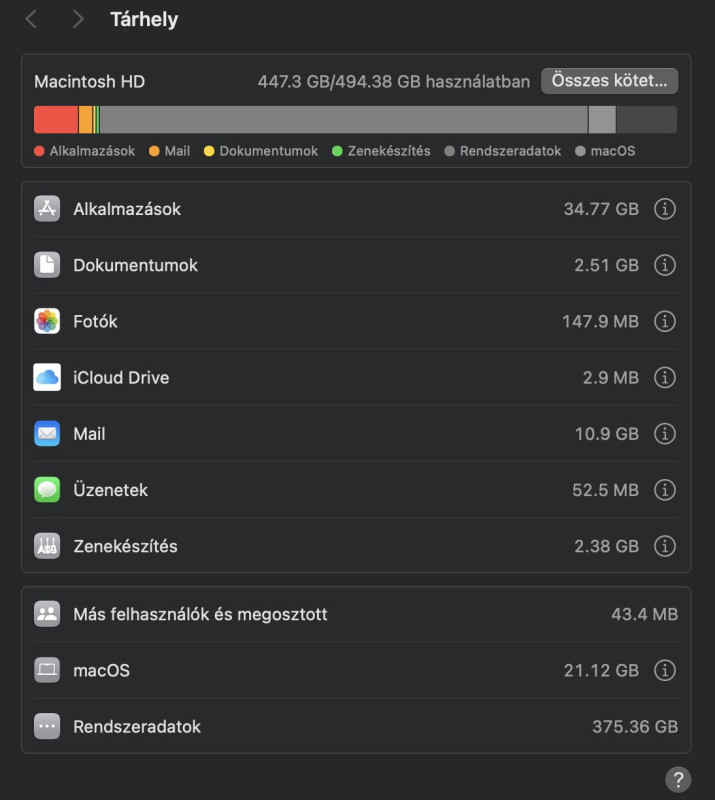Viewport: 715px width, 800px height.
Task: Click the 21.12 GB value
Action: 601,670
